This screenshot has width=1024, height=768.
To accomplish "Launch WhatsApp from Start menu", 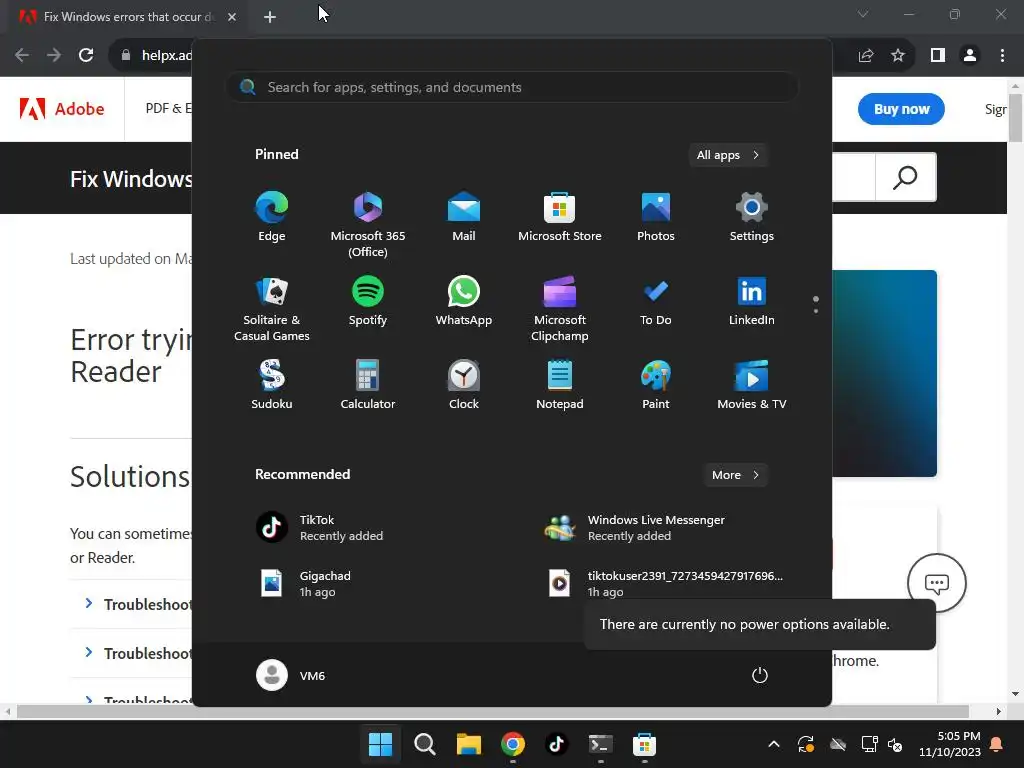I will (464, 301).
